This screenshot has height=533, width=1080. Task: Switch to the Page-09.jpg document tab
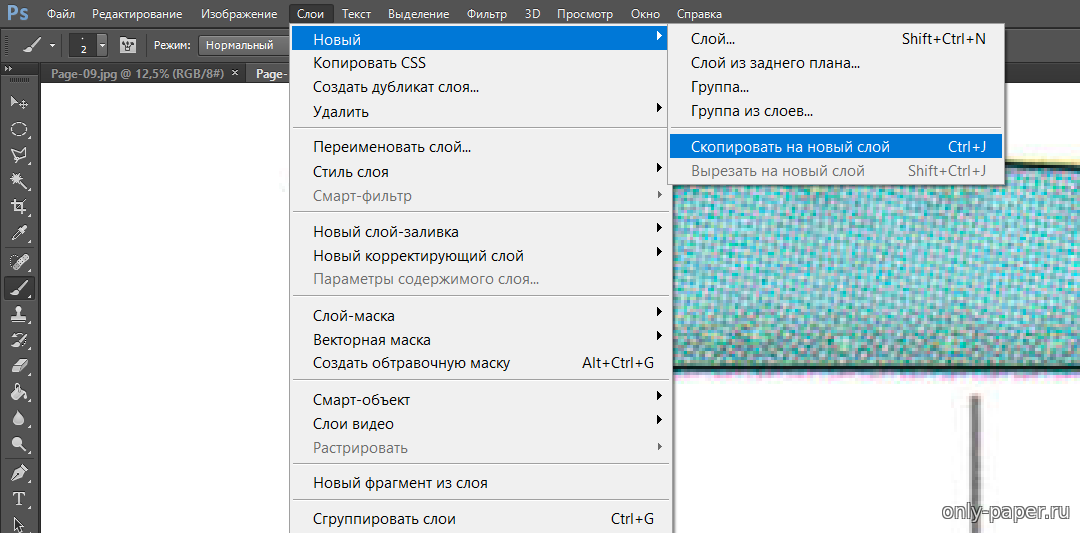click(135, 73)
